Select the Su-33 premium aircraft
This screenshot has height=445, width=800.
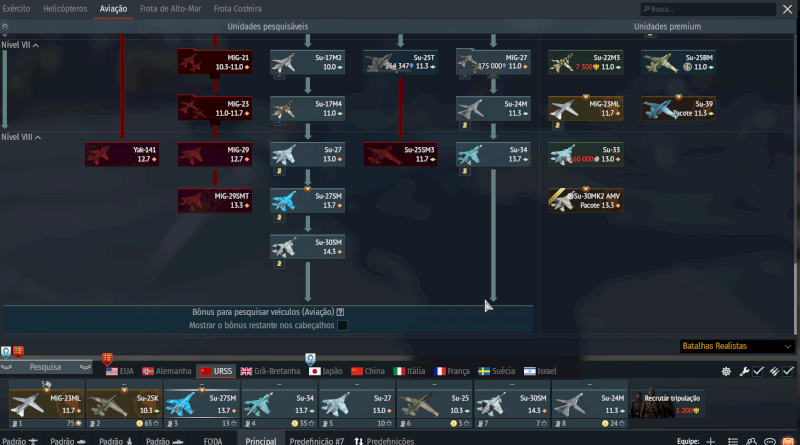click(x=586, y=154)
